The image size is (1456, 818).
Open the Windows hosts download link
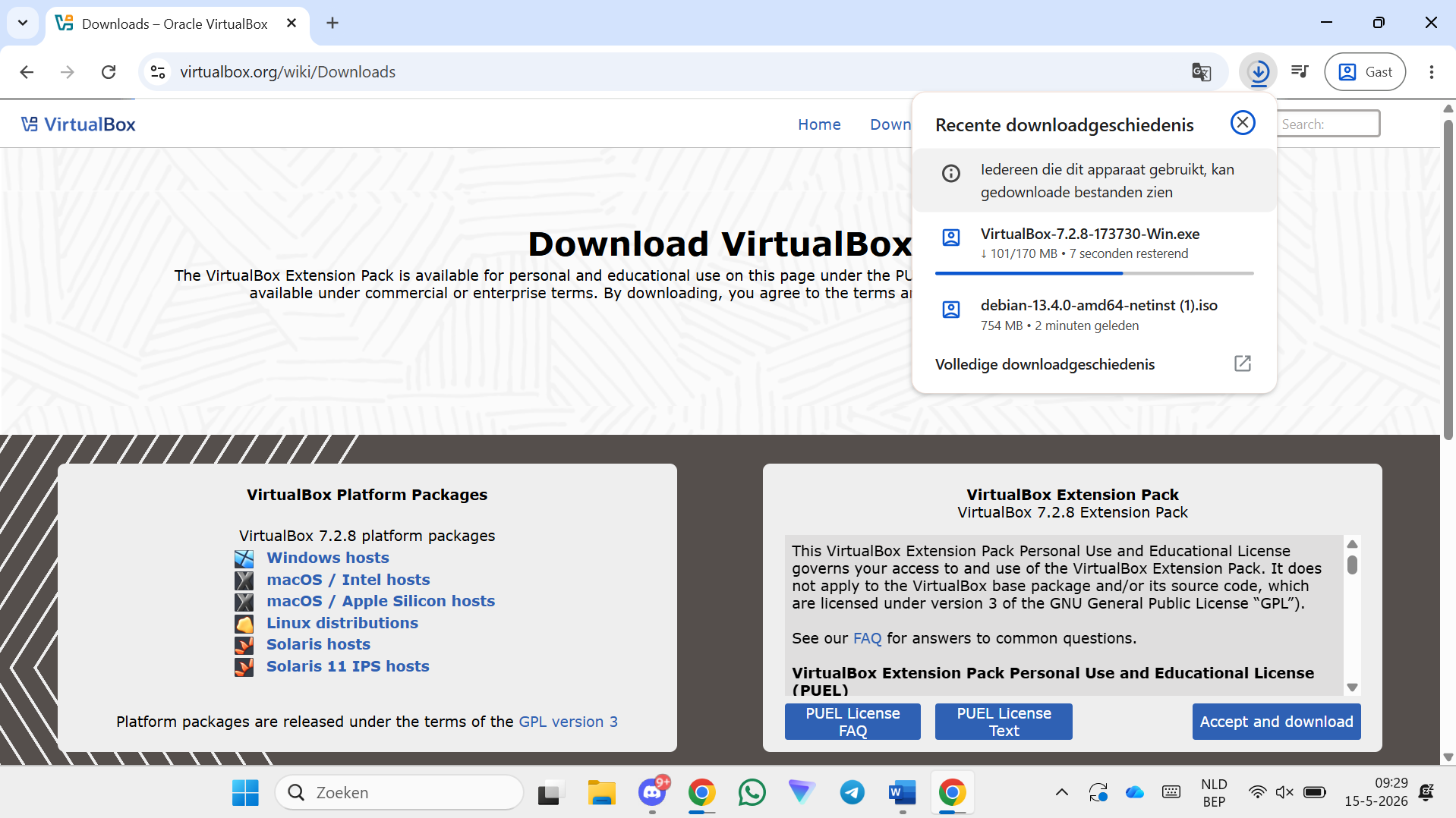pyautogui.click(x=327, y=558)
